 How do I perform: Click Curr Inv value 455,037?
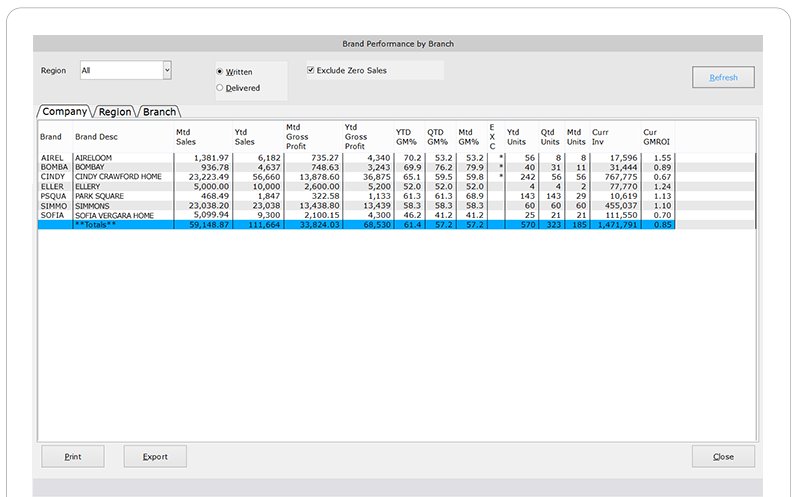coord(621,206)
